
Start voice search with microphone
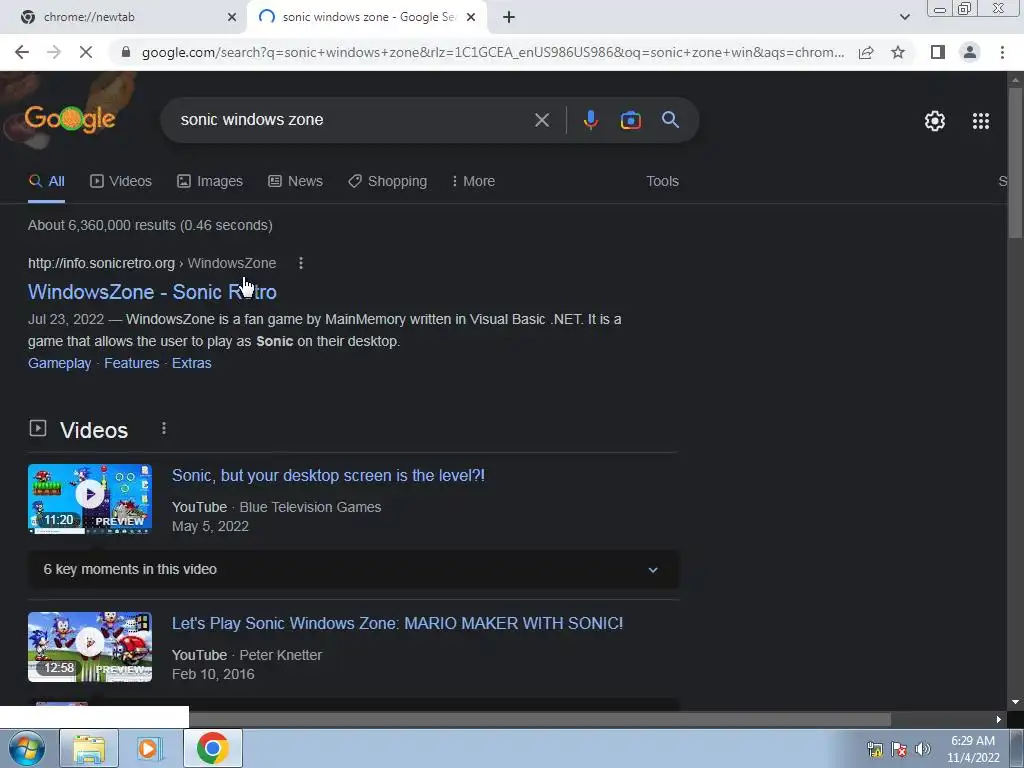(590, 120)
